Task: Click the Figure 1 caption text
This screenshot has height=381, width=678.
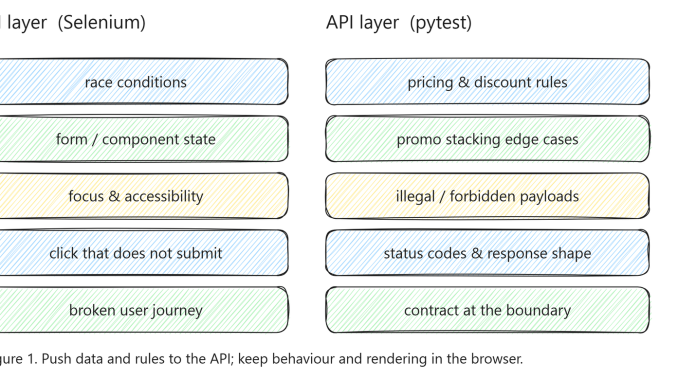Action: [x=261, y=359]
